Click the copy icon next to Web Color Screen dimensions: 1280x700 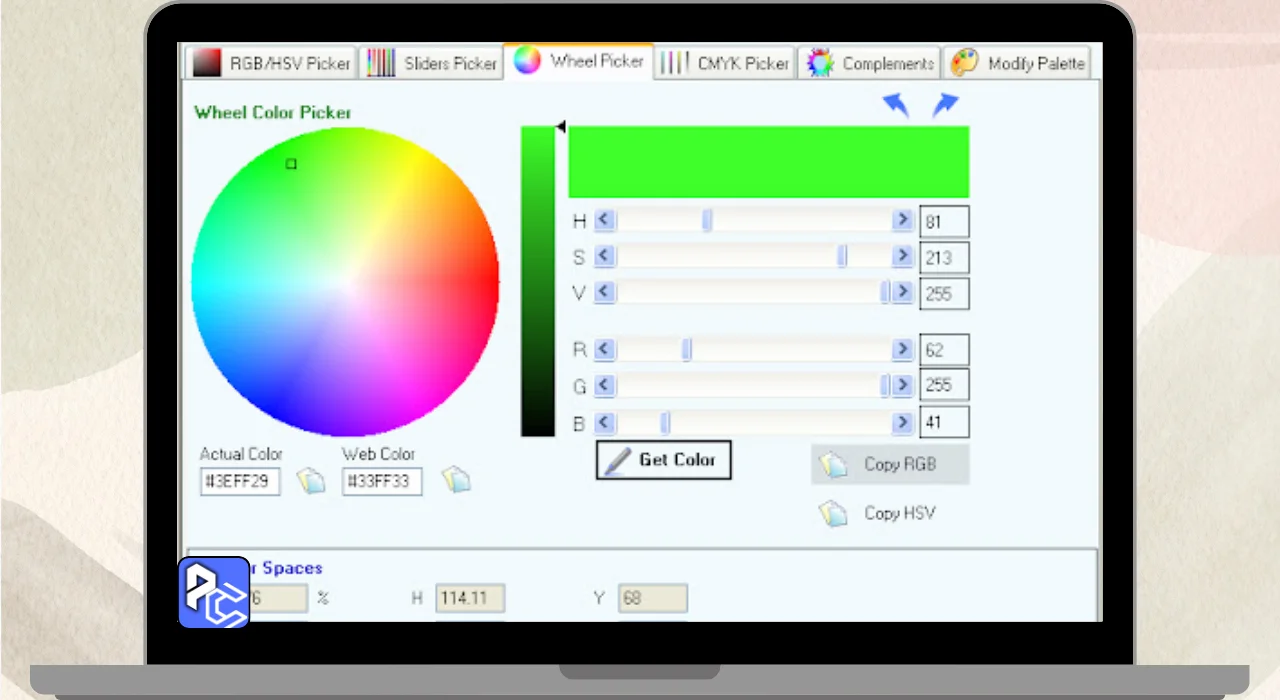click(x=456, y=481)
